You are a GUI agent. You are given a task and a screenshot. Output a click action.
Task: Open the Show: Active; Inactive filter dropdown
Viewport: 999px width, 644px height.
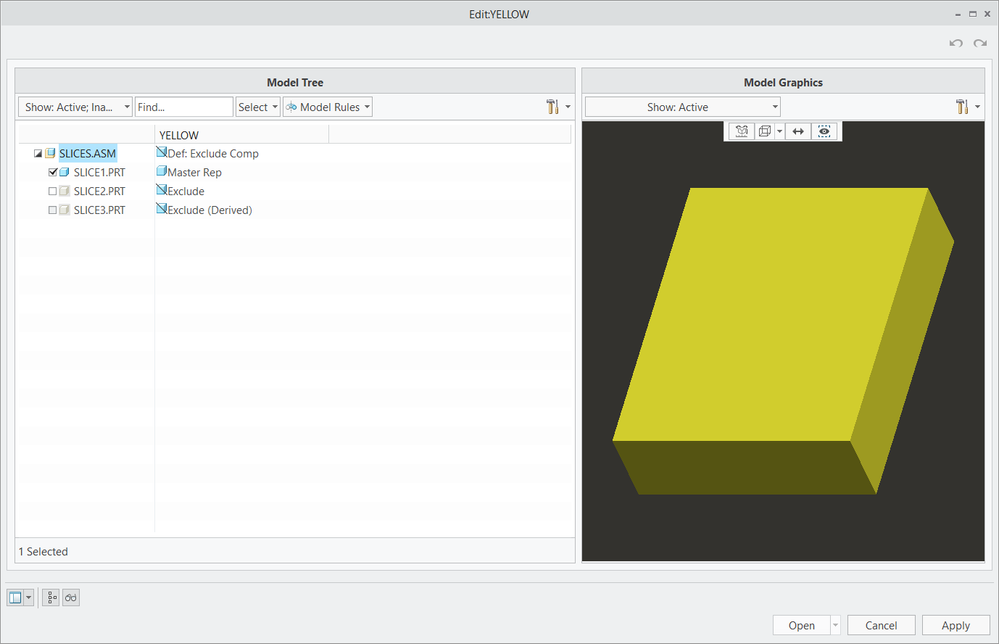click(75, 107)
